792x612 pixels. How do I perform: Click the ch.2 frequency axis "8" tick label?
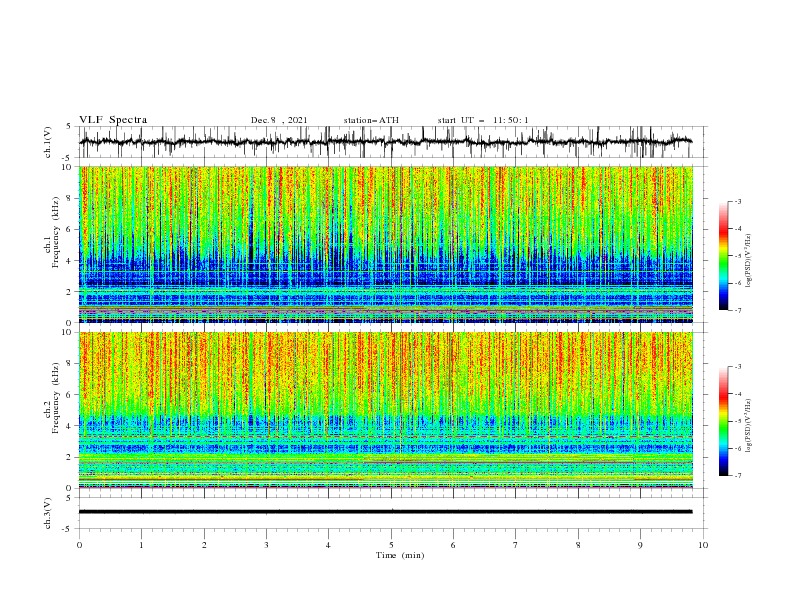[x=69, y=364]
